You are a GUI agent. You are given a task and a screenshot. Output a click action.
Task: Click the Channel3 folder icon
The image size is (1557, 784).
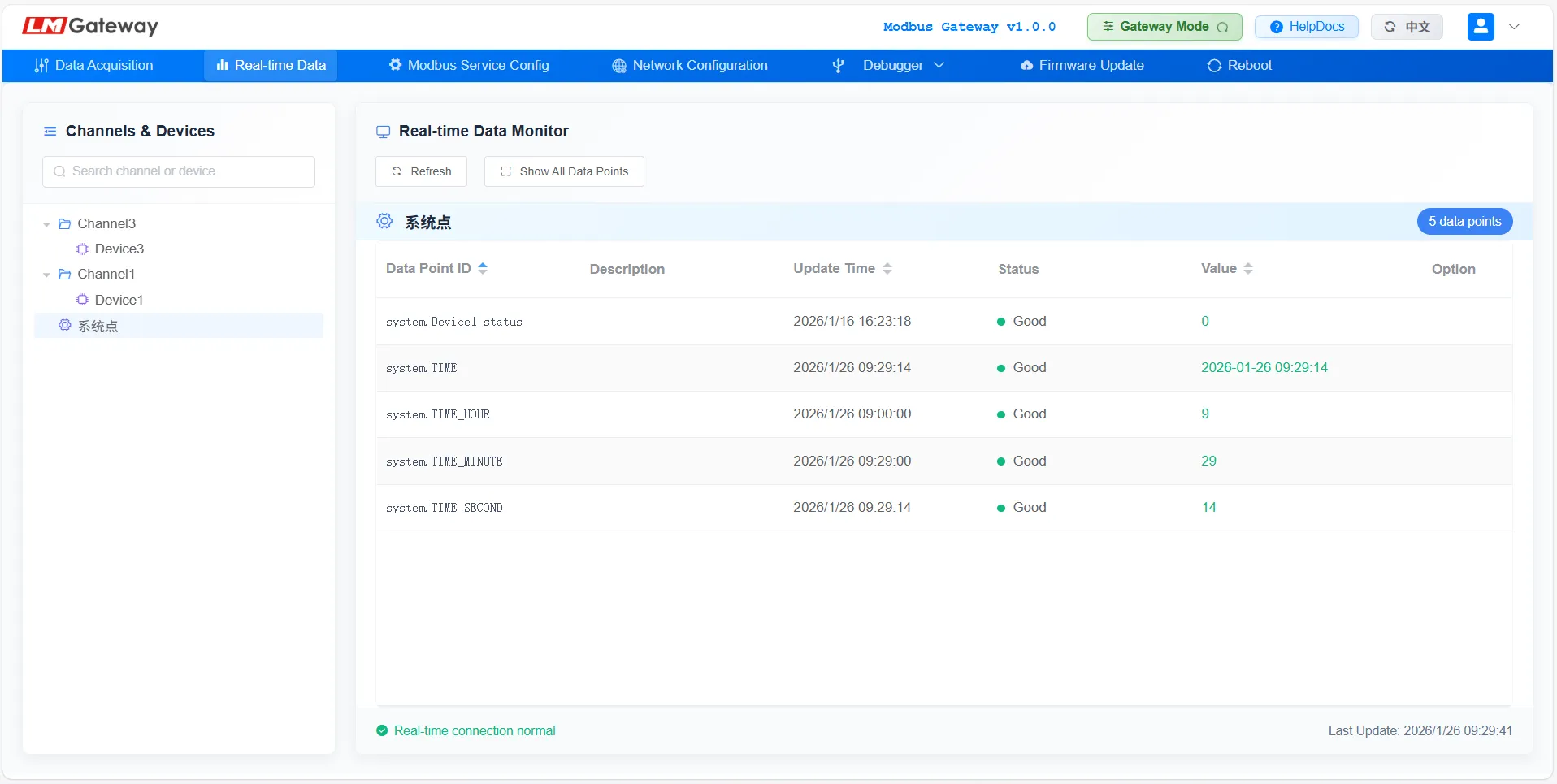(65, 224)
